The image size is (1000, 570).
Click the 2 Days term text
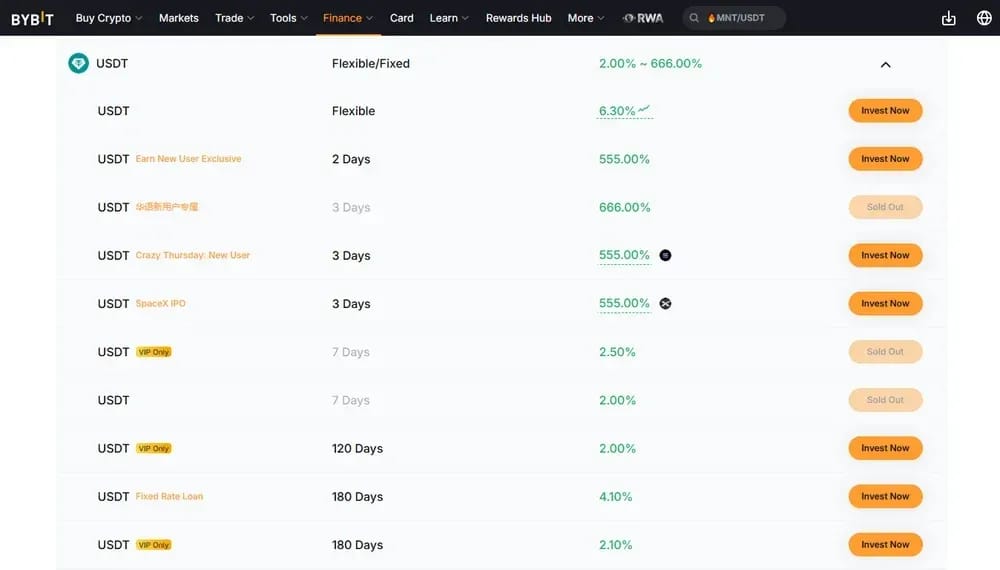tap(351, 159)
